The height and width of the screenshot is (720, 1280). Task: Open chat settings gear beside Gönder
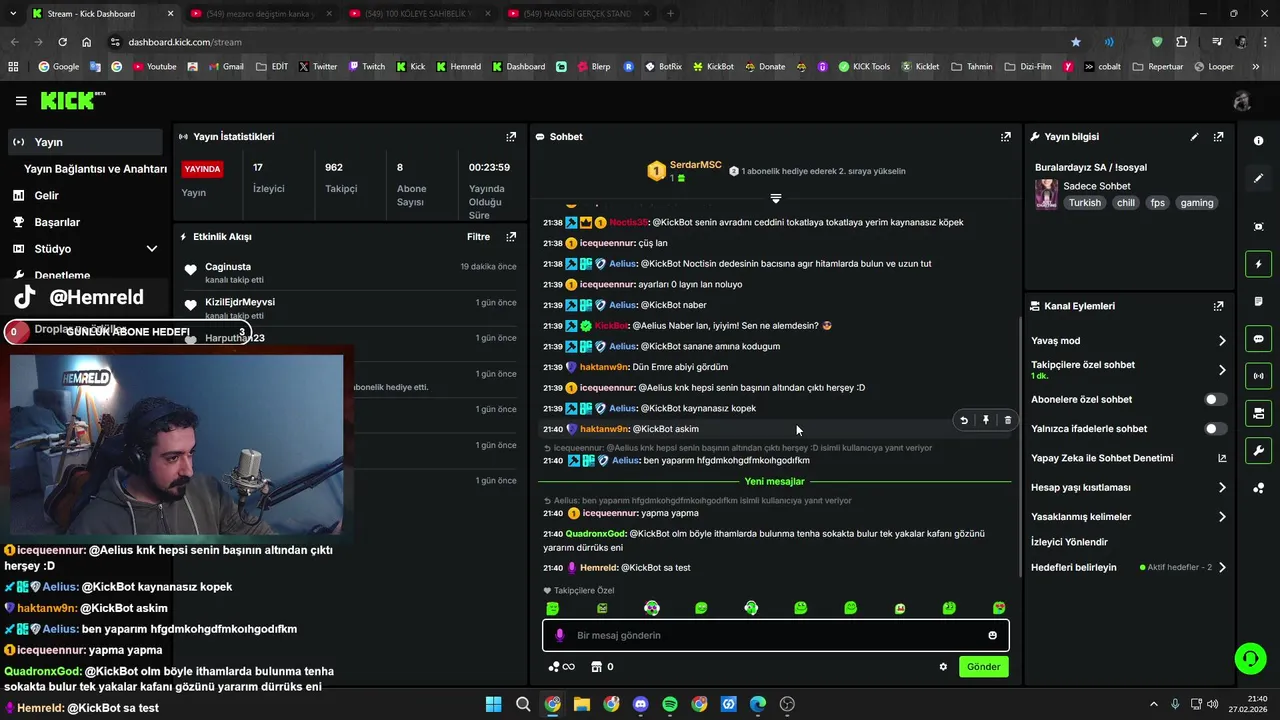point(942,667)
